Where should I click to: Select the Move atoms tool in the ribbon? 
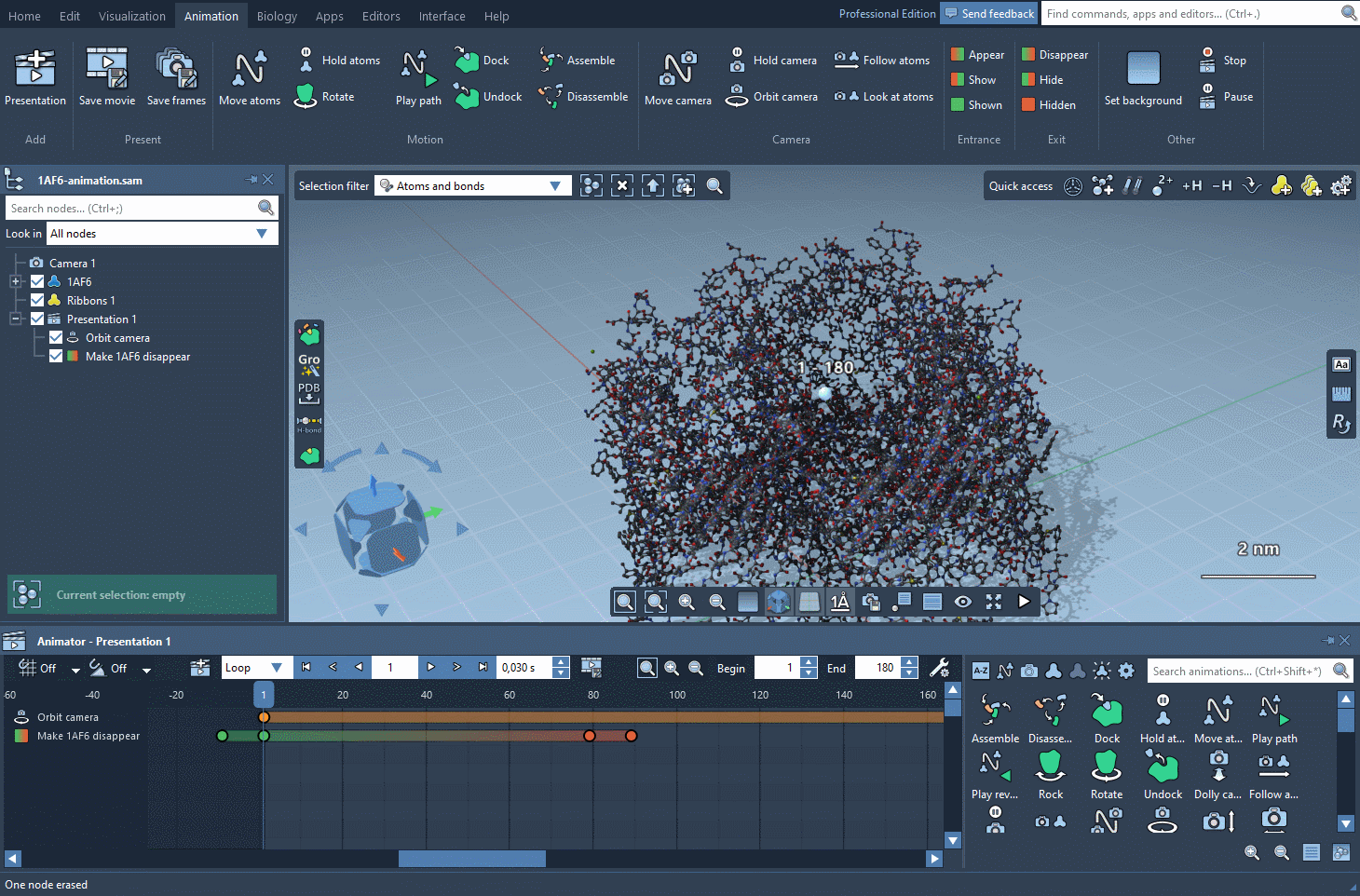(x=249, y=77)
